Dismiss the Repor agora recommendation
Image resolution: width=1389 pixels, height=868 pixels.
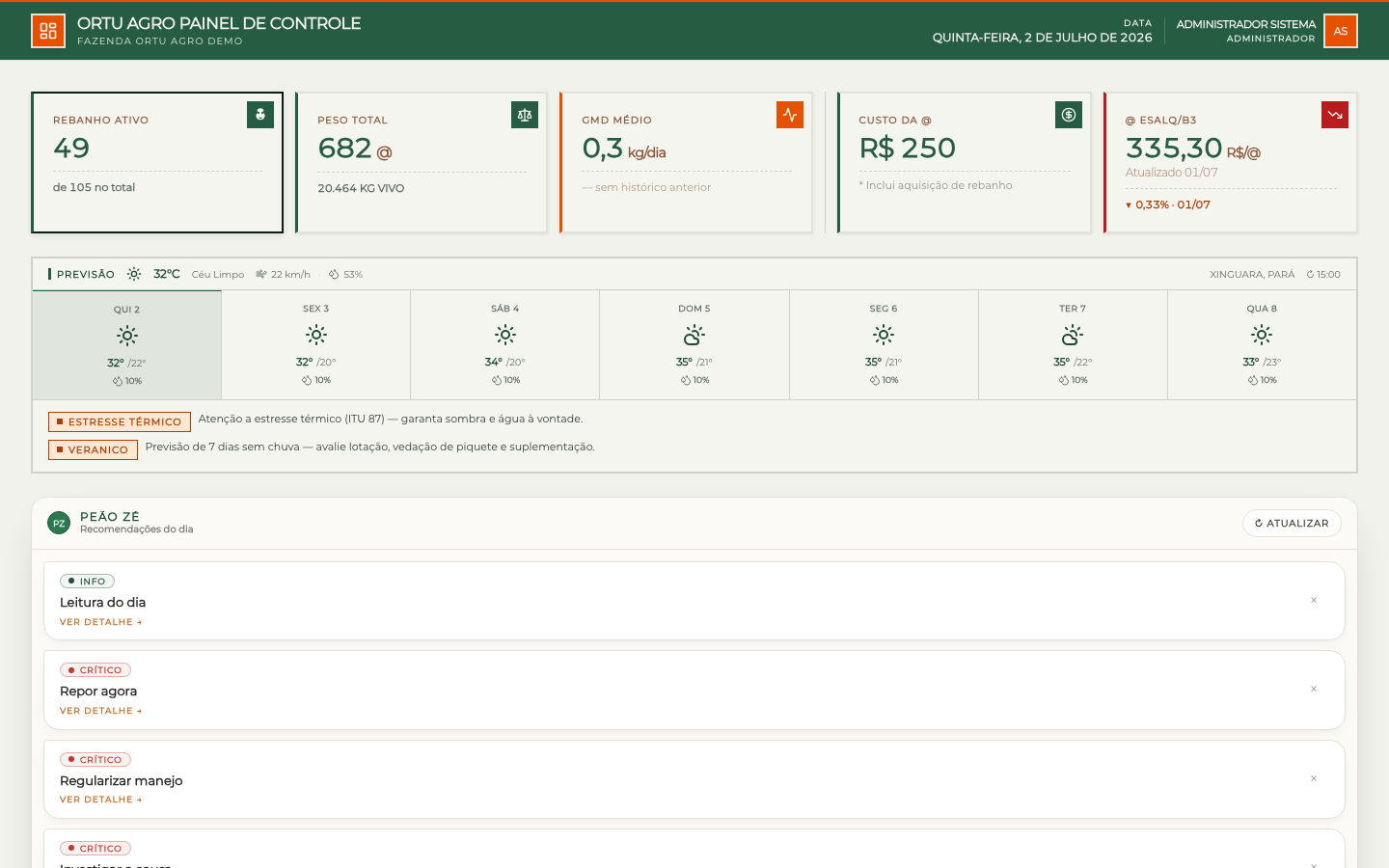[1314, 689]
